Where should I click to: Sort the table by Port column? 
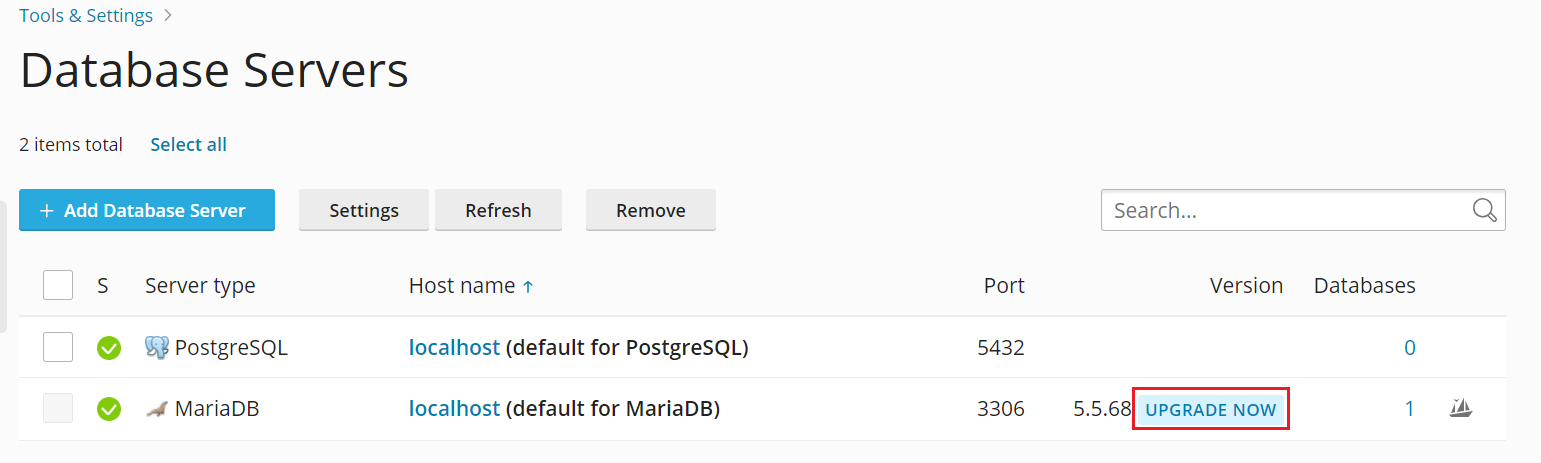pyautogui.click(x=1003, y=286)
